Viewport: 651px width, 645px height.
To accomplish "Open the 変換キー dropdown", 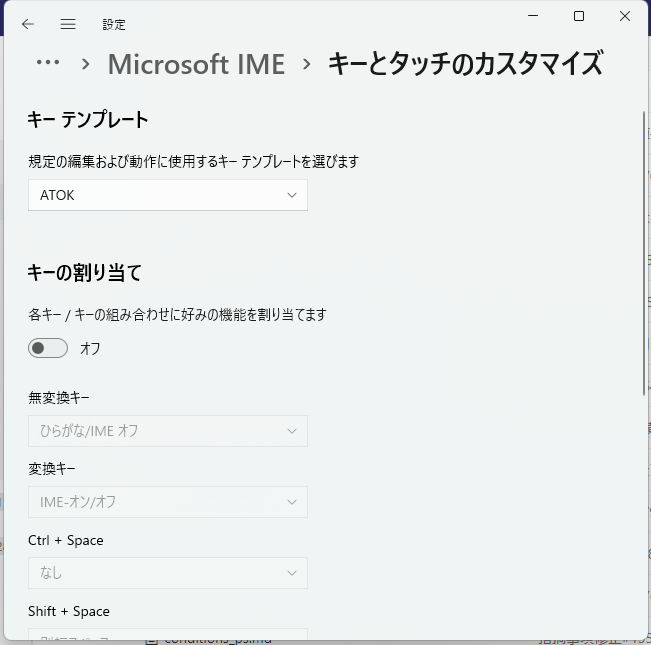I will (x=168, y=502).
